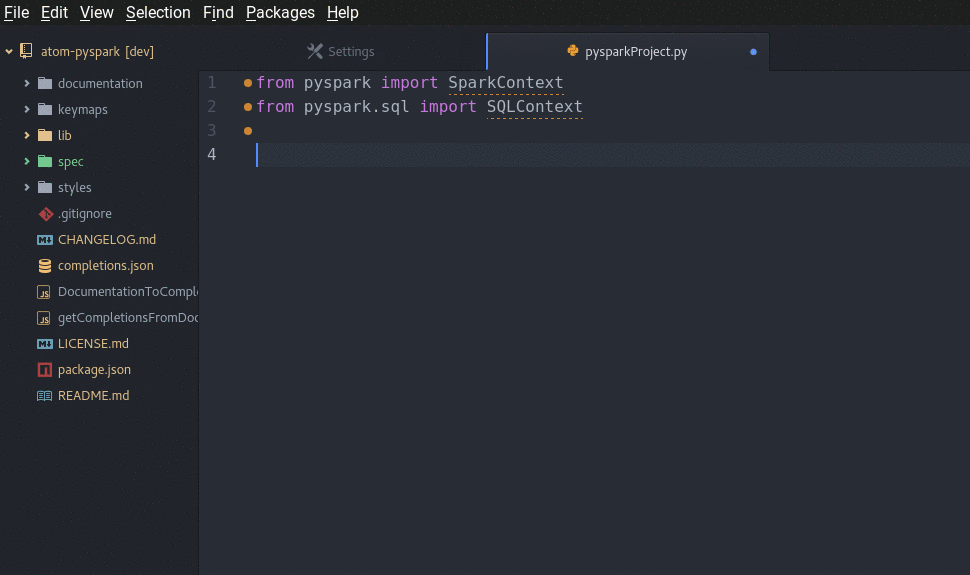970x575 pixels.
Task: Open the LICENSE.md file
Action: click(x=93, y=344)
